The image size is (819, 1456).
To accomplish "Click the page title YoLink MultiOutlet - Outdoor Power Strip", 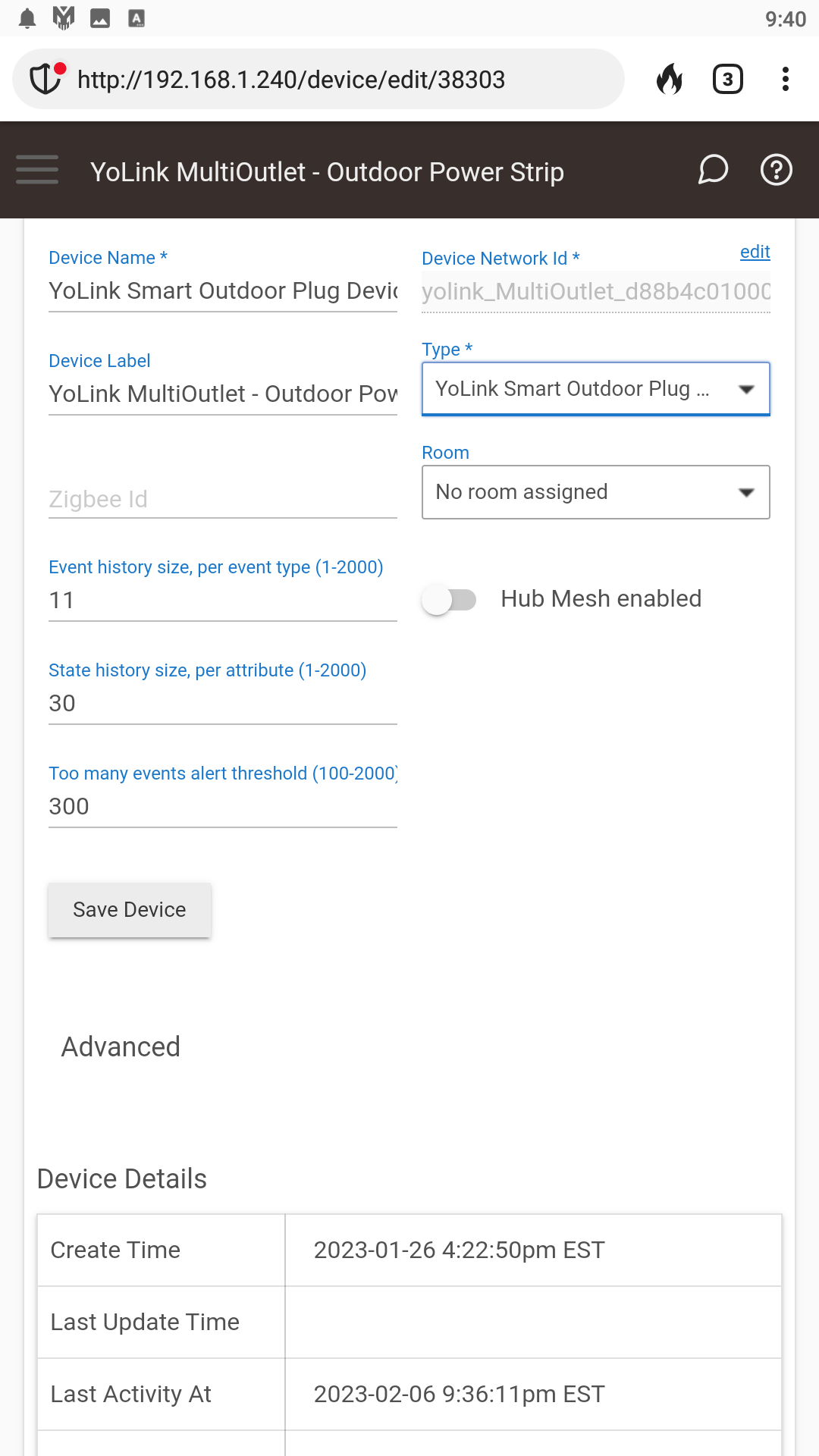I will click(x=327, y=172).
